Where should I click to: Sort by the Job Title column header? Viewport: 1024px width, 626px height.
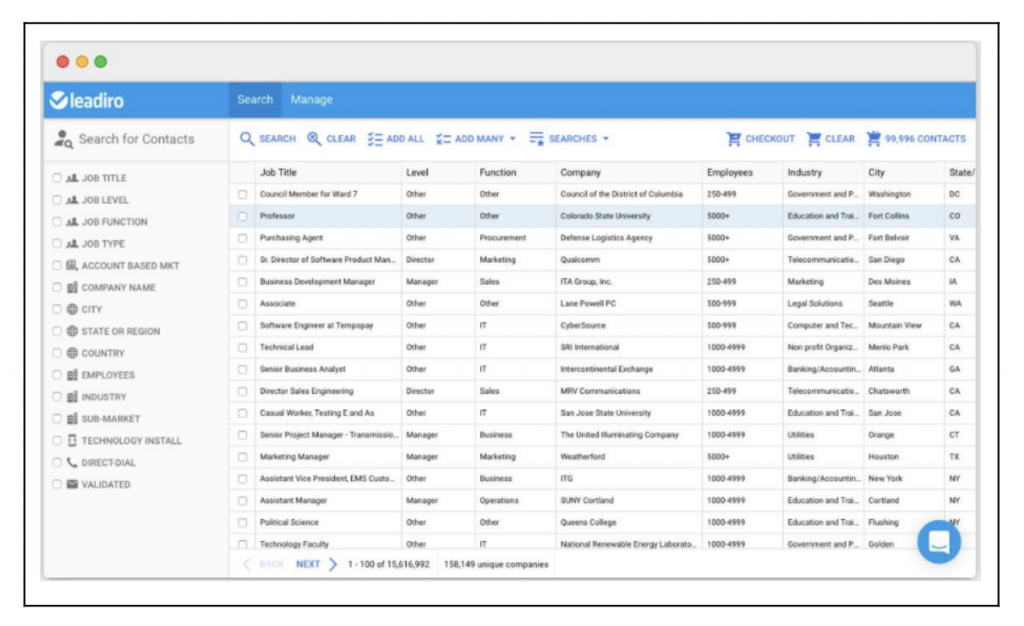[278, 172]
